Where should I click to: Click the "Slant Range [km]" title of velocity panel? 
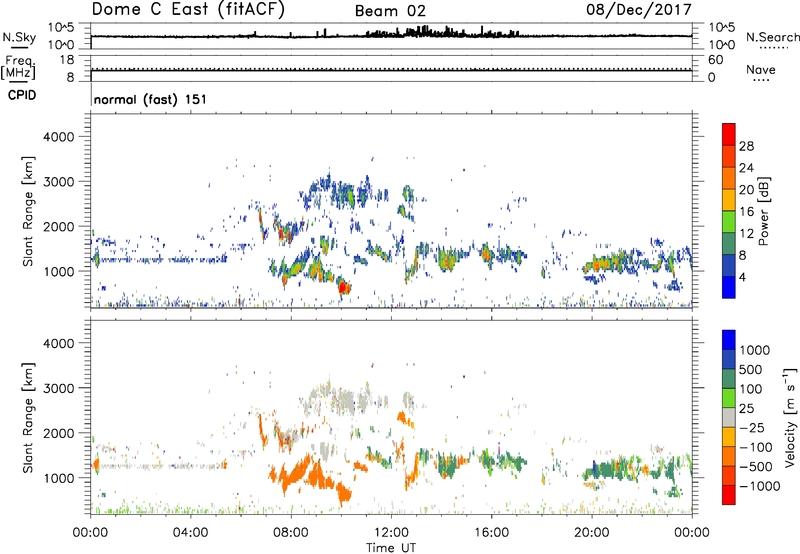(28, 418)
